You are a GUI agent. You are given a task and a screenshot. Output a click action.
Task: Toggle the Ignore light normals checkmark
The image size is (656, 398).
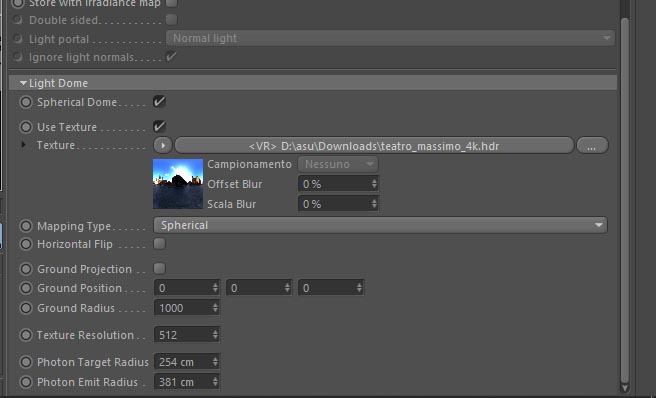pos(172,56)
